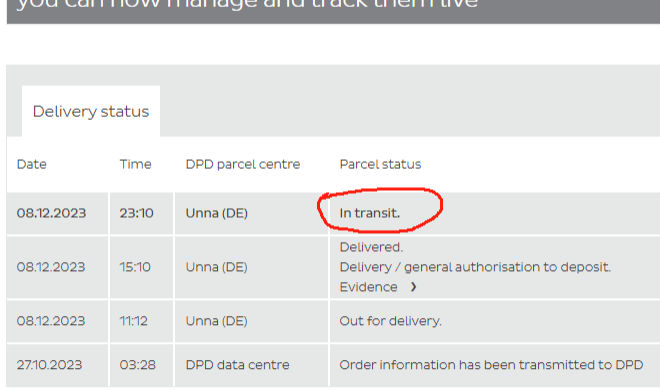This screenshot has width=660, height=390.
Task: Click the Evidence link
Action: pos(368,287)
